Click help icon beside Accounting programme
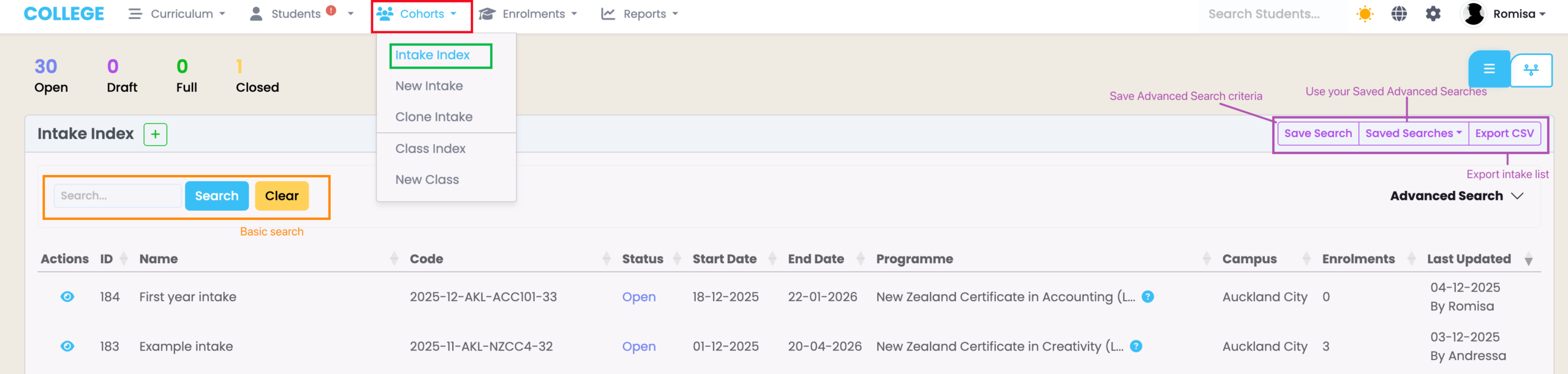 (x=1148, y=297)
